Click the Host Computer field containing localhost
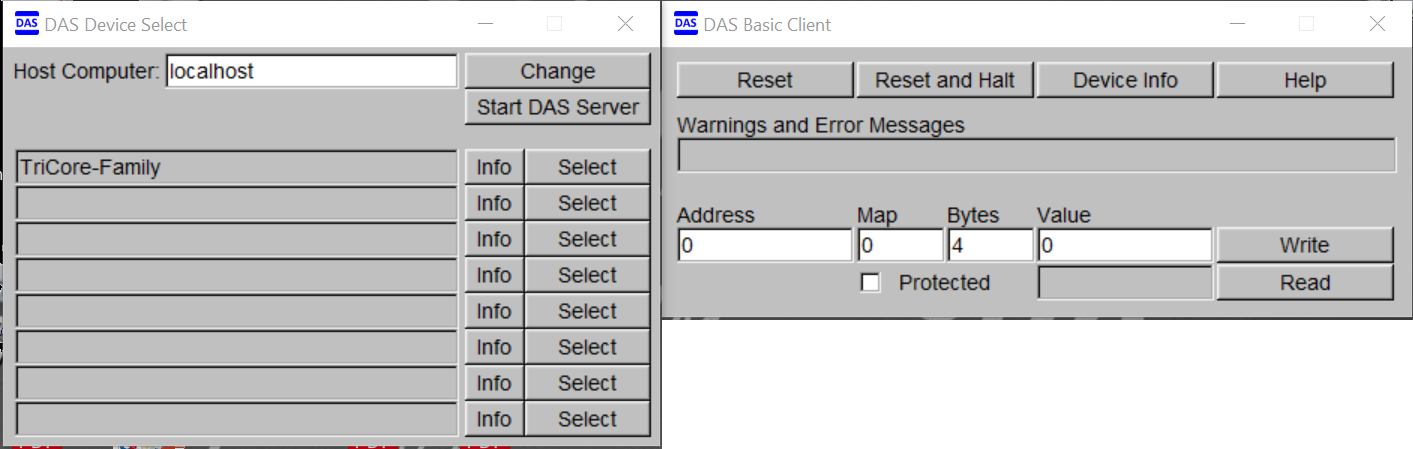Viewport: 1413px width, 449px height. point(311,71)
